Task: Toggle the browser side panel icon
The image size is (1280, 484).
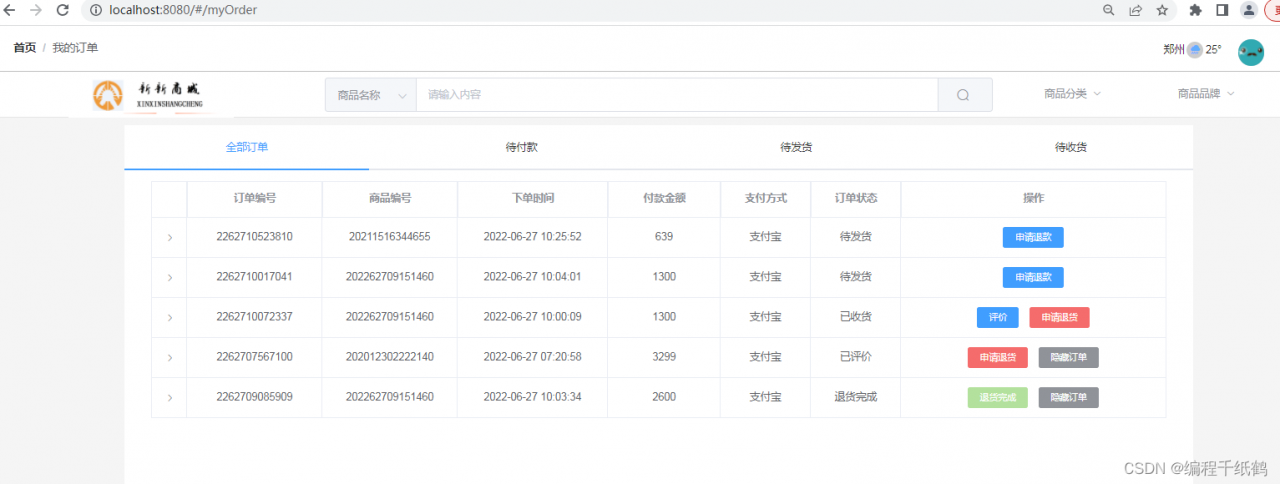Action: point(1222,10)
